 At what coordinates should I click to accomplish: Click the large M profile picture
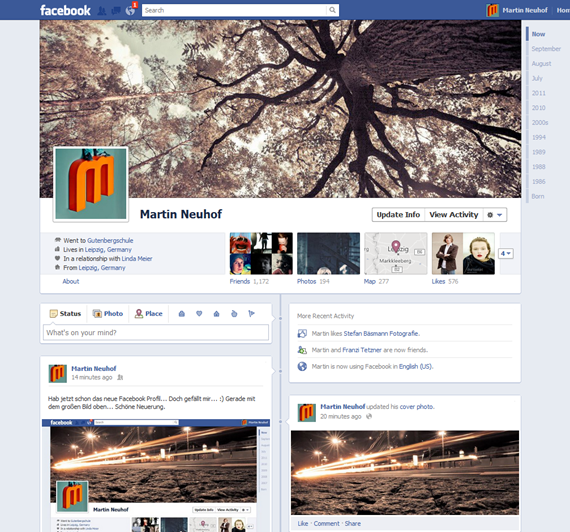click(91, 184)
